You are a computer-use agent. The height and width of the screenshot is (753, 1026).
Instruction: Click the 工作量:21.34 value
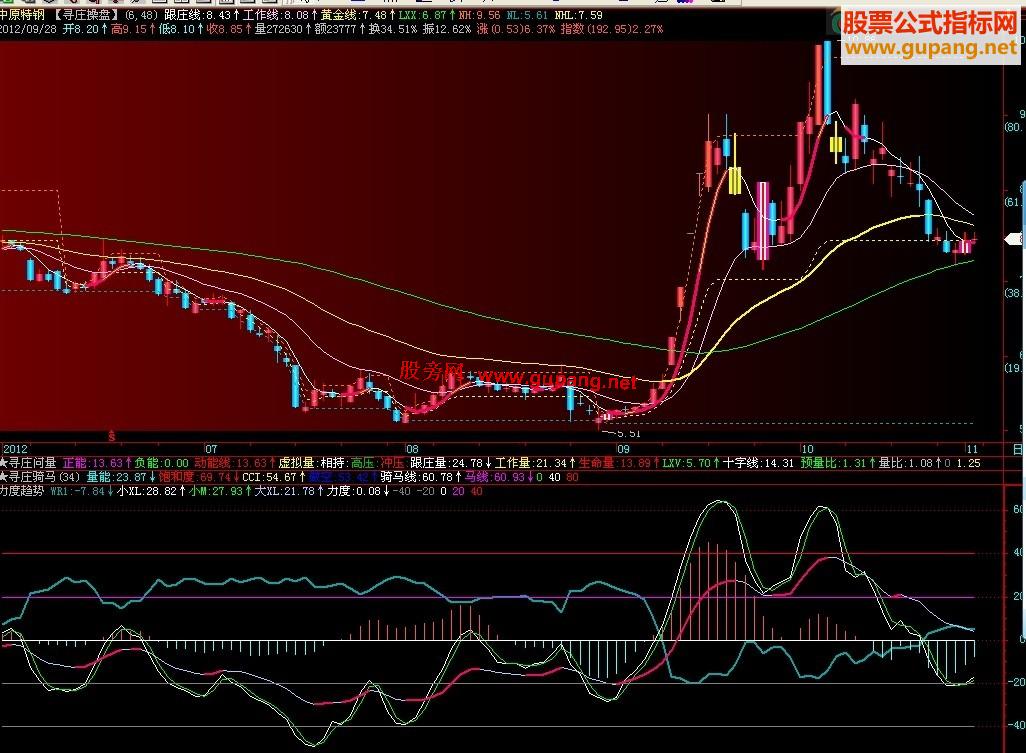pos(536,463)
